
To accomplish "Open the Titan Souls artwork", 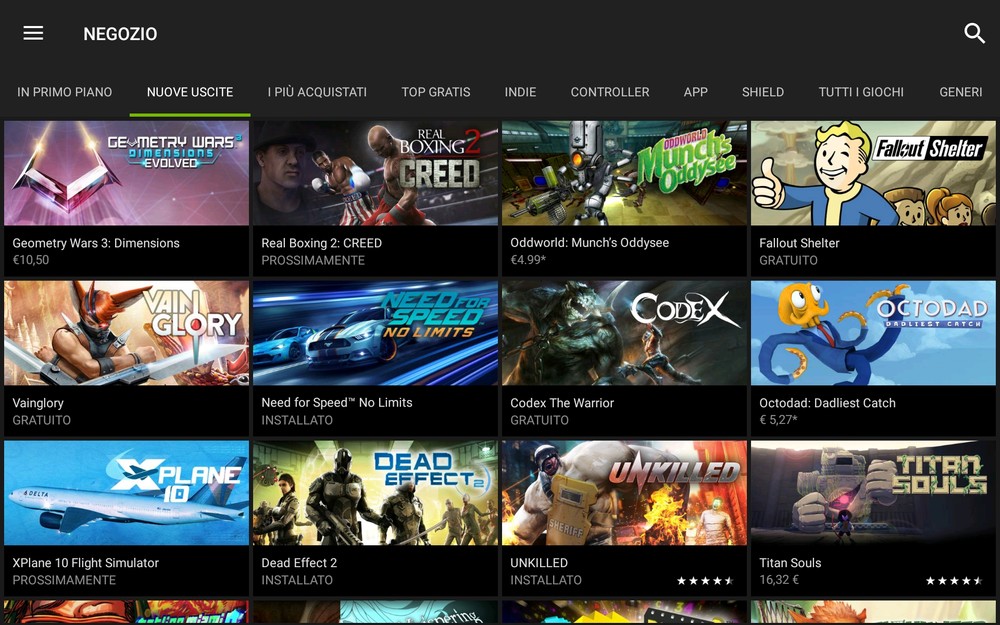I will (873, 493).
